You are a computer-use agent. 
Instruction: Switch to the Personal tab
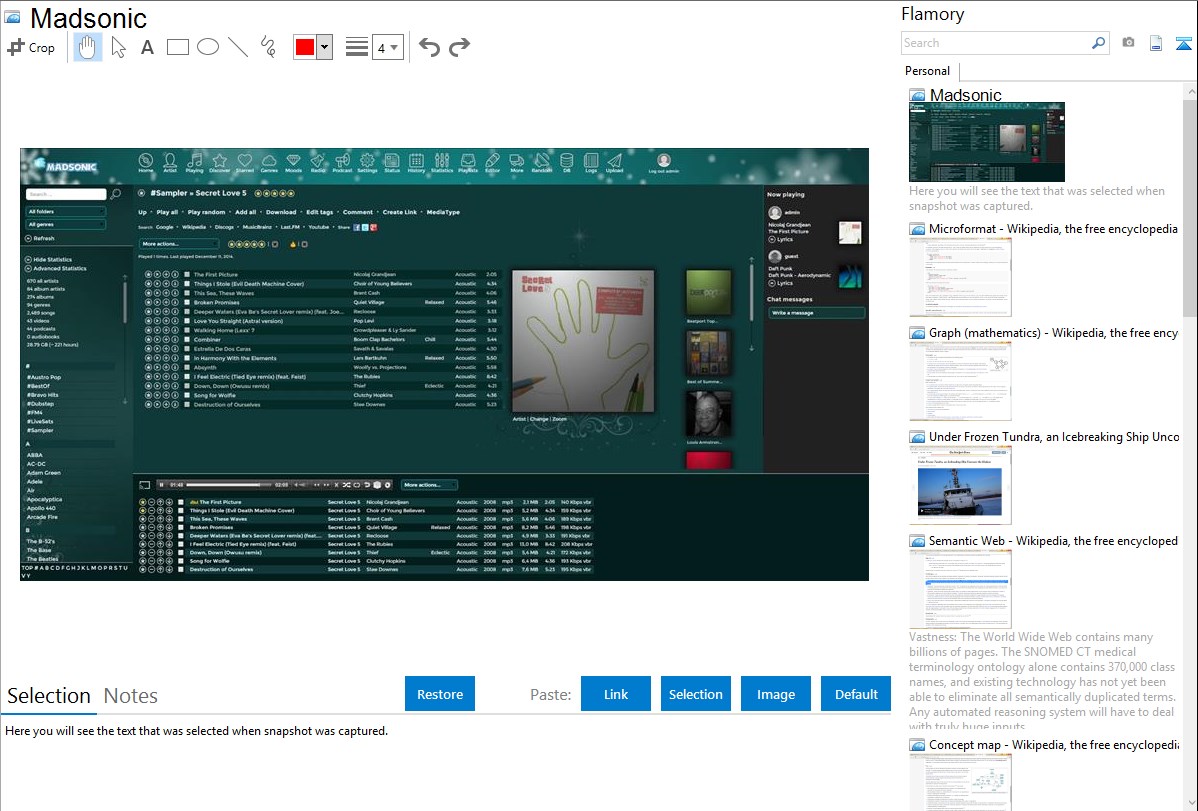[x=928, y=71]
